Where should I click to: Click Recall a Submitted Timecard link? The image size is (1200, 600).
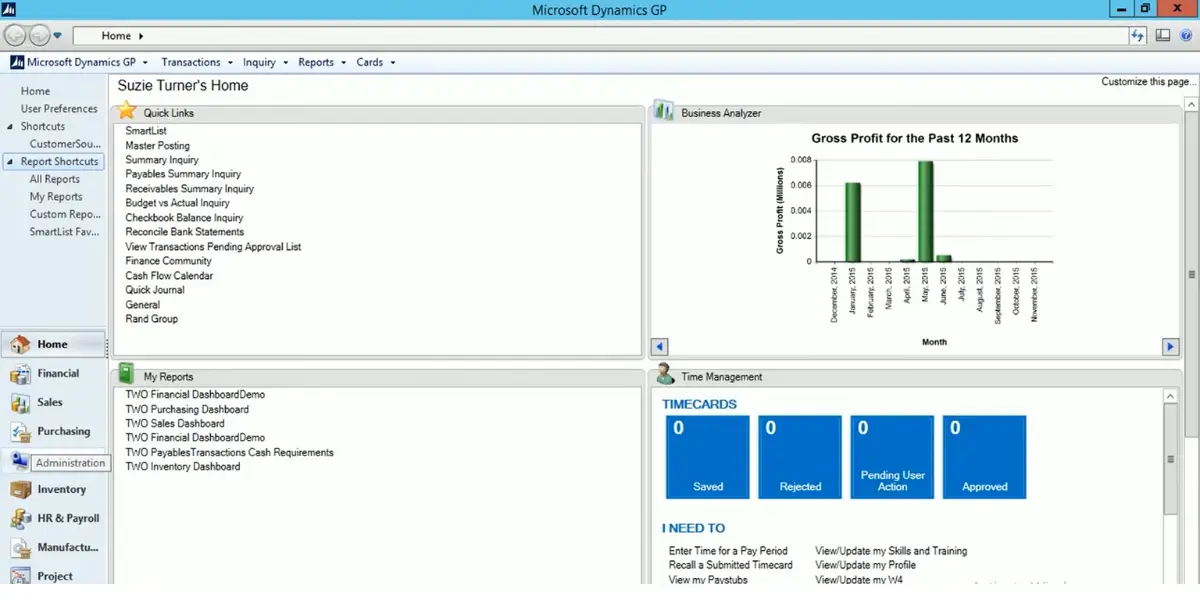pos(730,566)
